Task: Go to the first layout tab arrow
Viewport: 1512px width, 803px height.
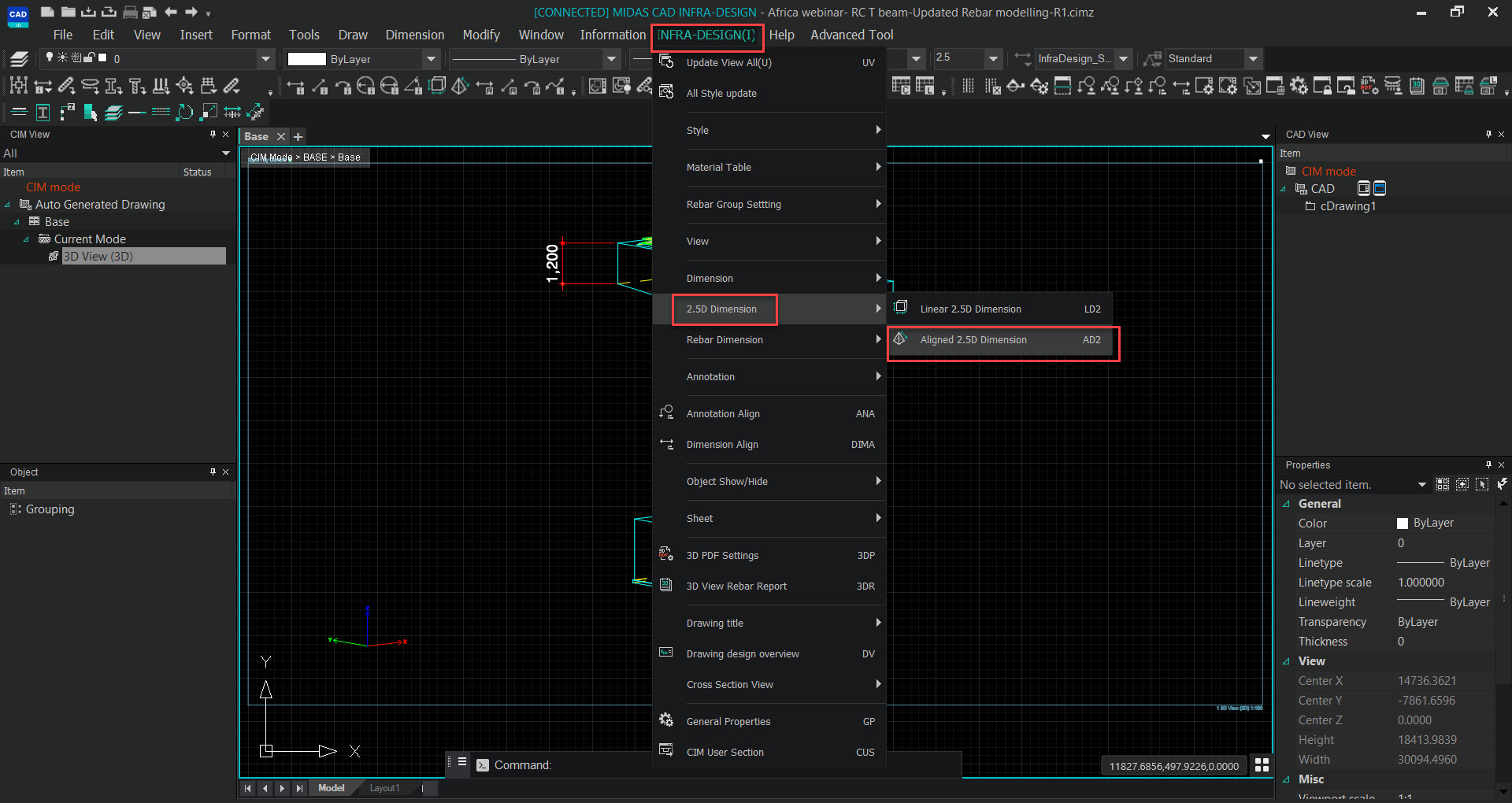Action: point(248,788)
